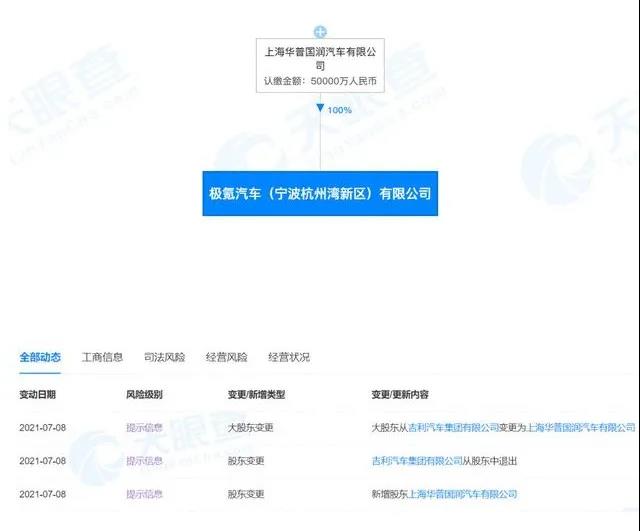Open 上海华普国润汽车有限公司 link after 新增股东
This screenshot has width=640, height=531.
[x=467, y=494]
